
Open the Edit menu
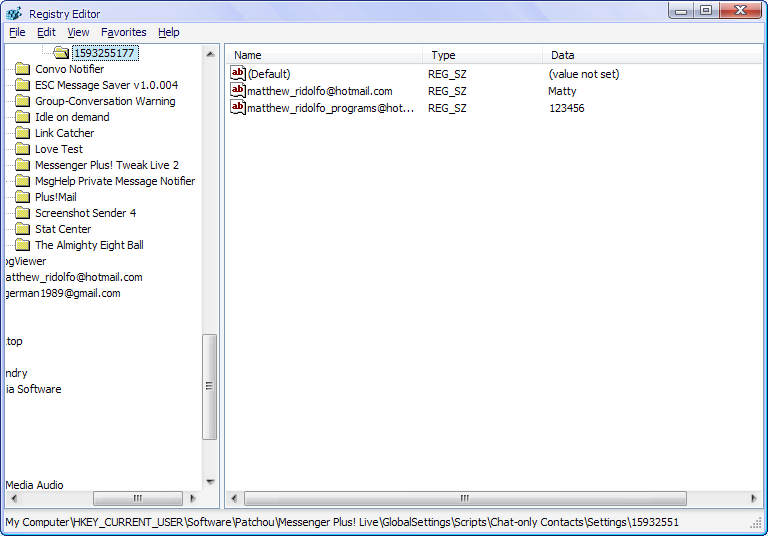coord(46,32)
